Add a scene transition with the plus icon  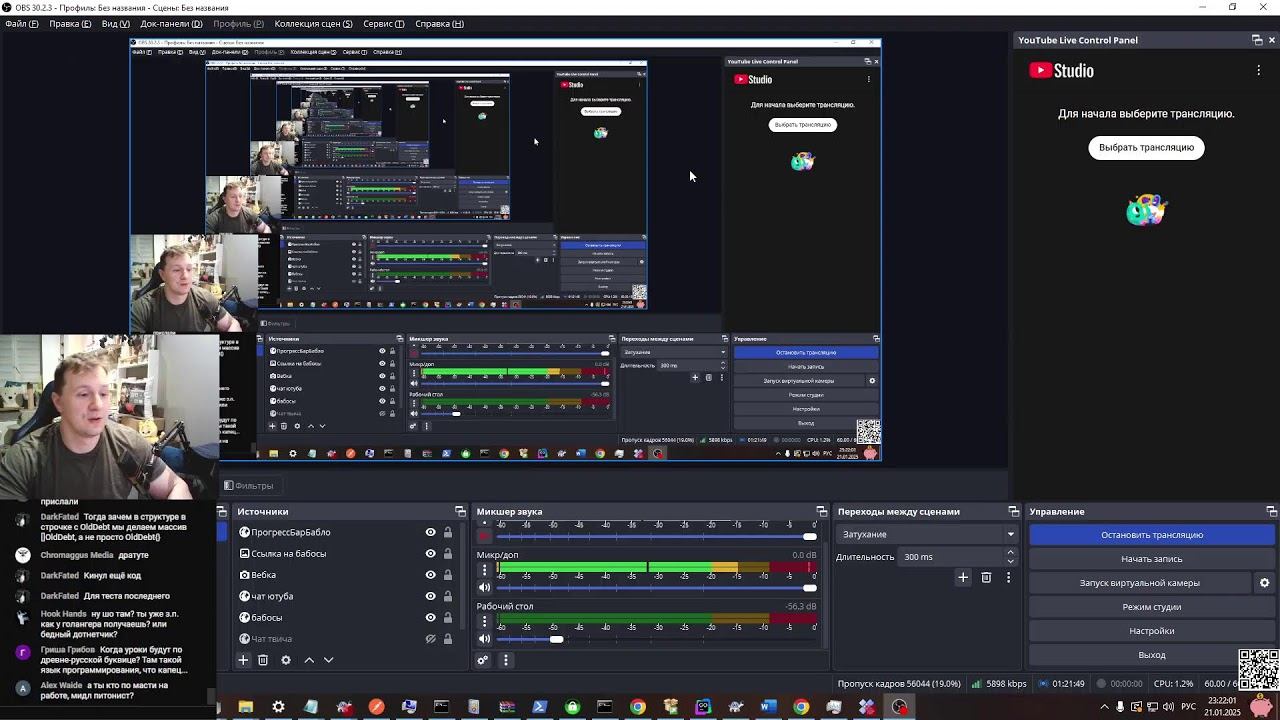pos(963,577)
